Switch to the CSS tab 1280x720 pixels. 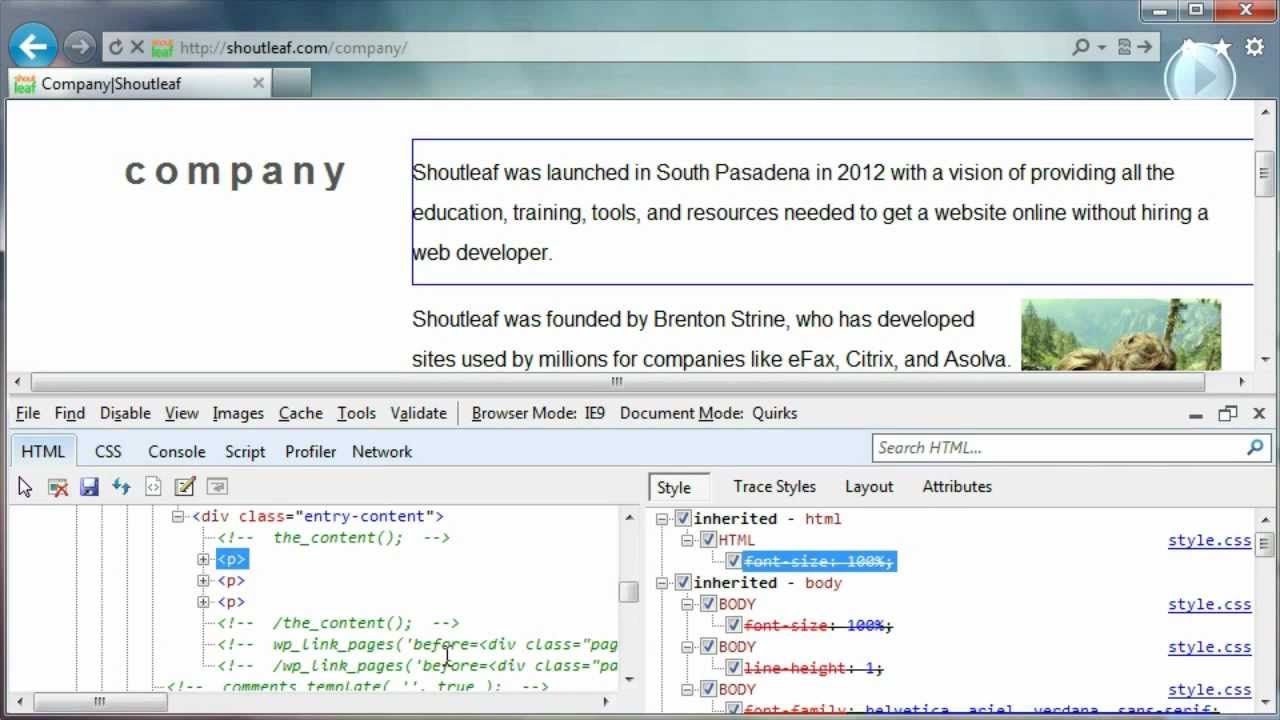click(108, 451)
